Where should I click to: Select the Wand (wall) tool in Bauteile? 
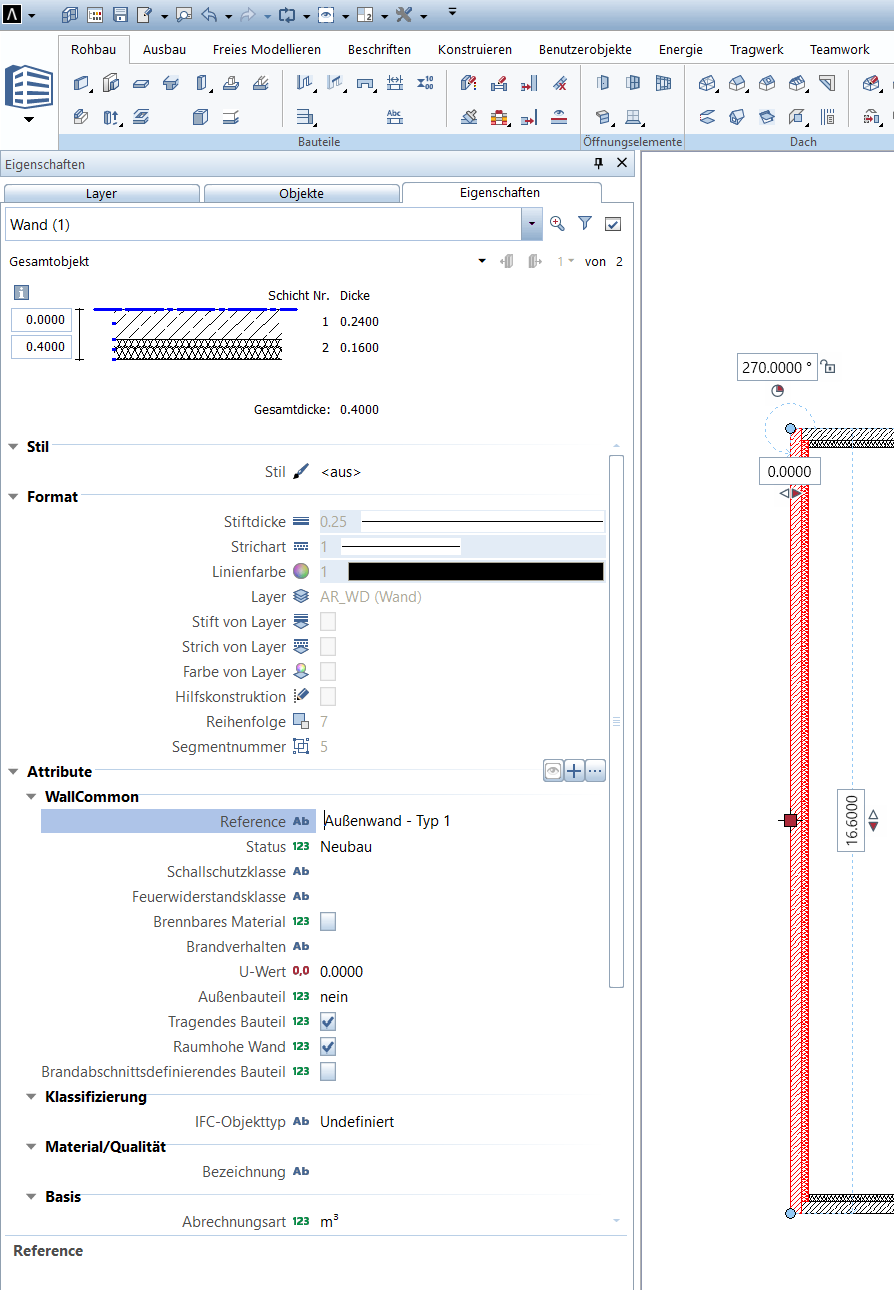[x=82, y=84]
